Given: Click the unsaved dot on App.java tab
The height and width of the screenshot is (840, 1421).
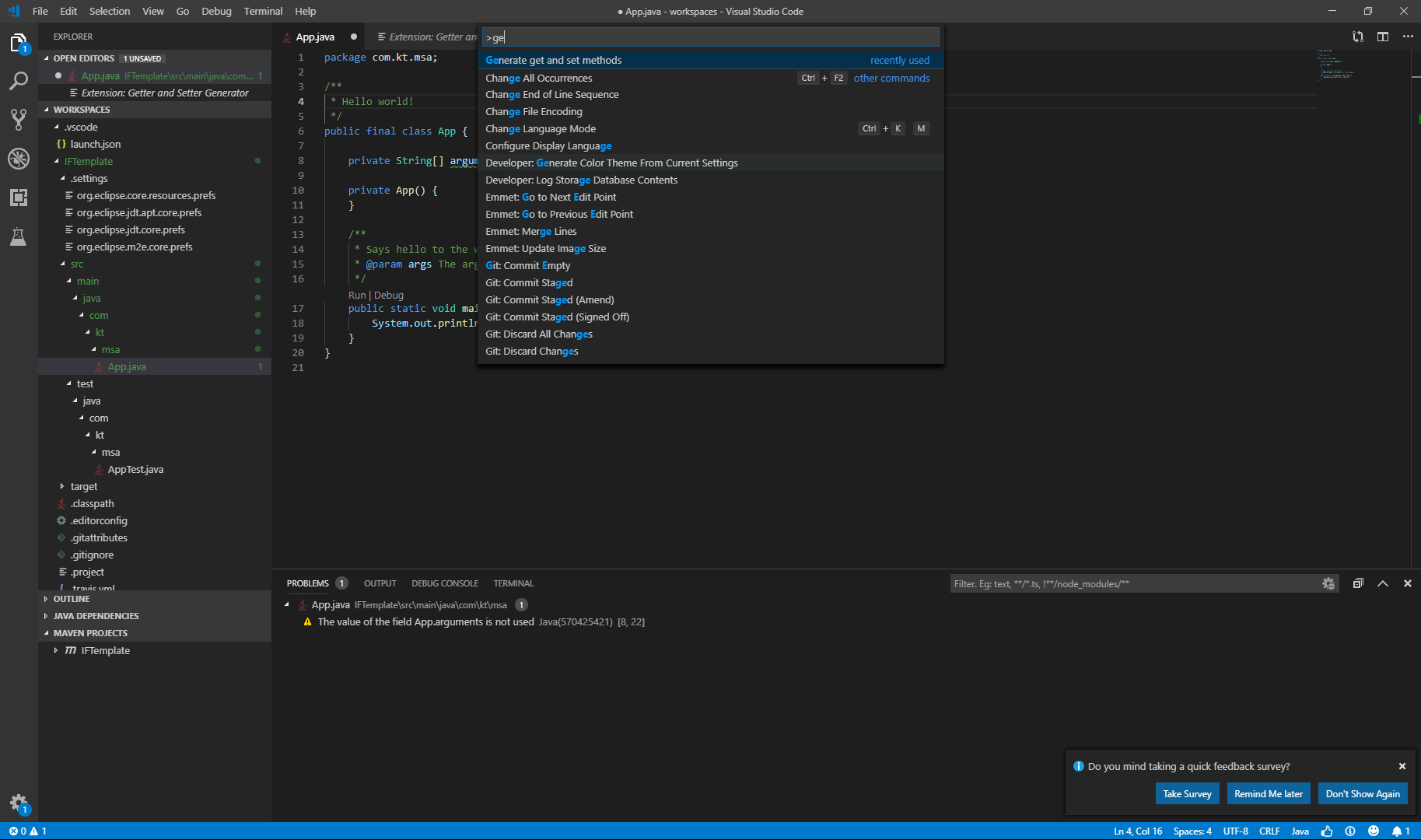Looking at the screenshot, I should [x=354, y=37].
